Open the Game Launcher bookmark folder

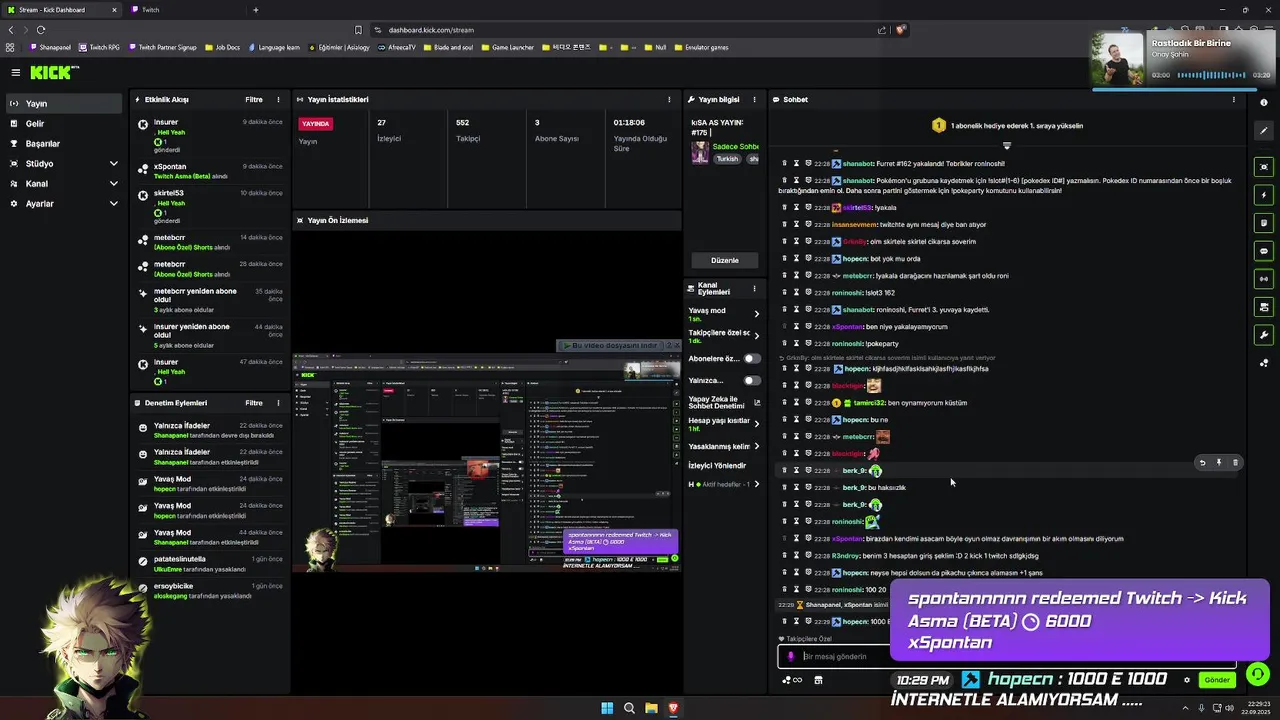508,47
